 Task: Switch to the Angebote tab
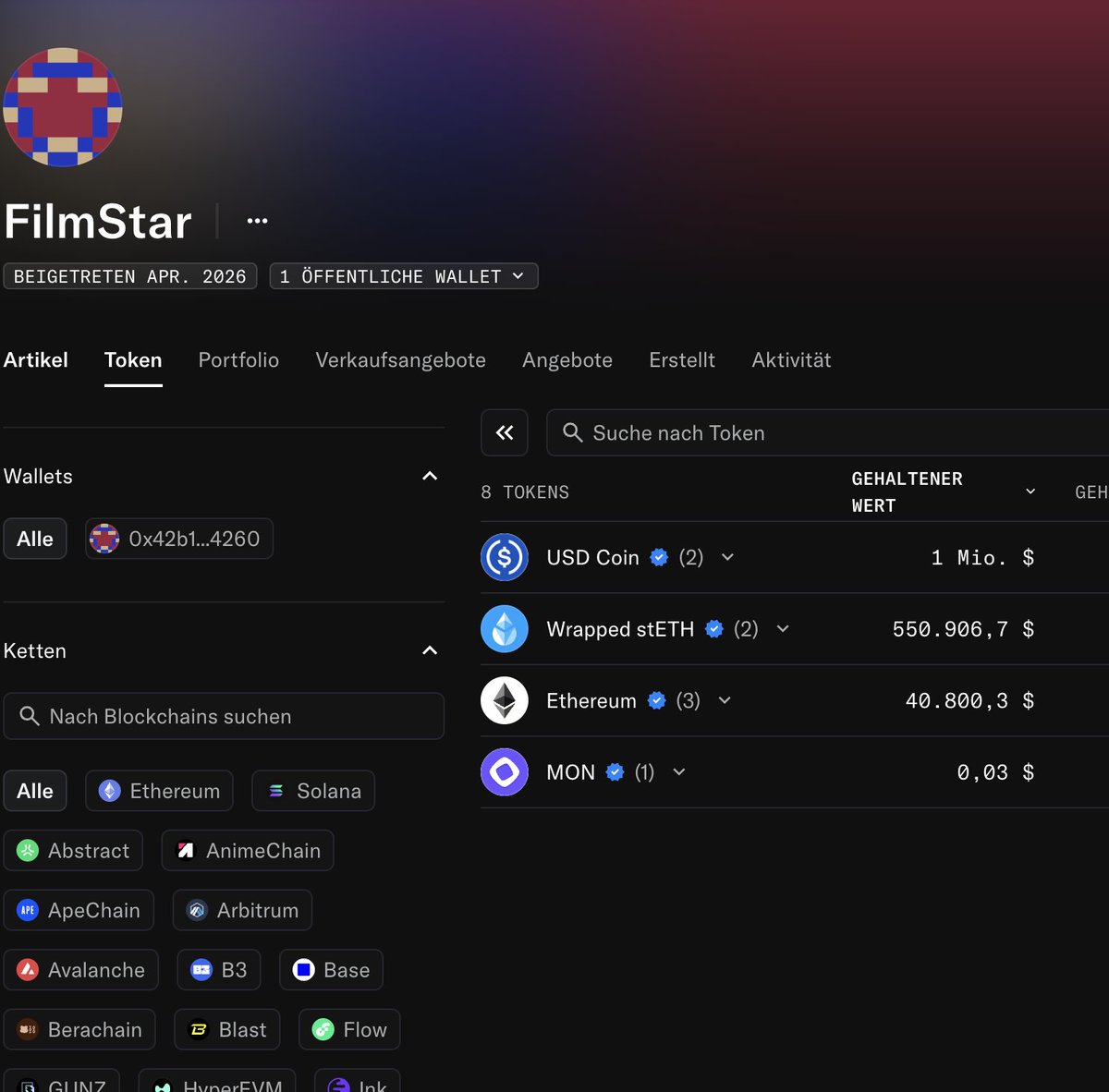[x=567, y=360]
